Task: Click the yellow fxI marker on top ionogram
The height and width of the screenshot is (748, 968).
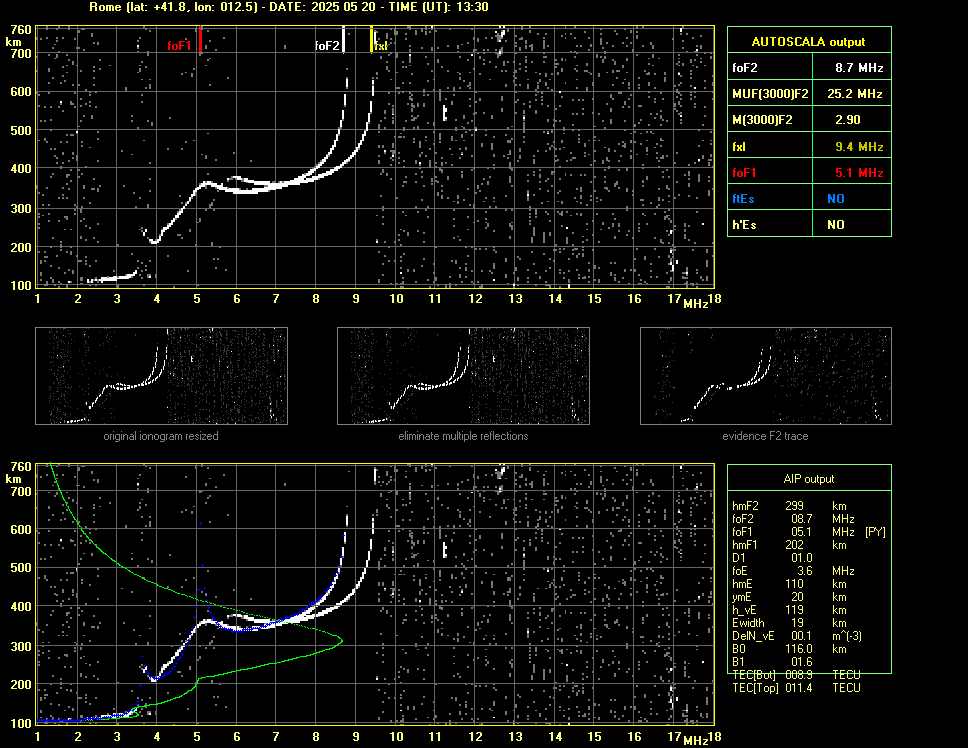Action: click(x=371, y=39)
